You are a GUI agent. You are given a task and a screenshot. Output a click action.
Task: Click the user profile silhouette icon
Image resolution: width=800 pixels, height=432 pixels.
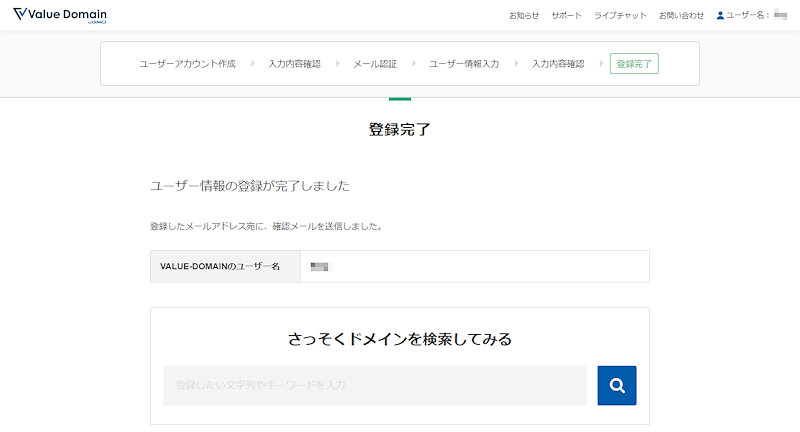pos(719,15)
